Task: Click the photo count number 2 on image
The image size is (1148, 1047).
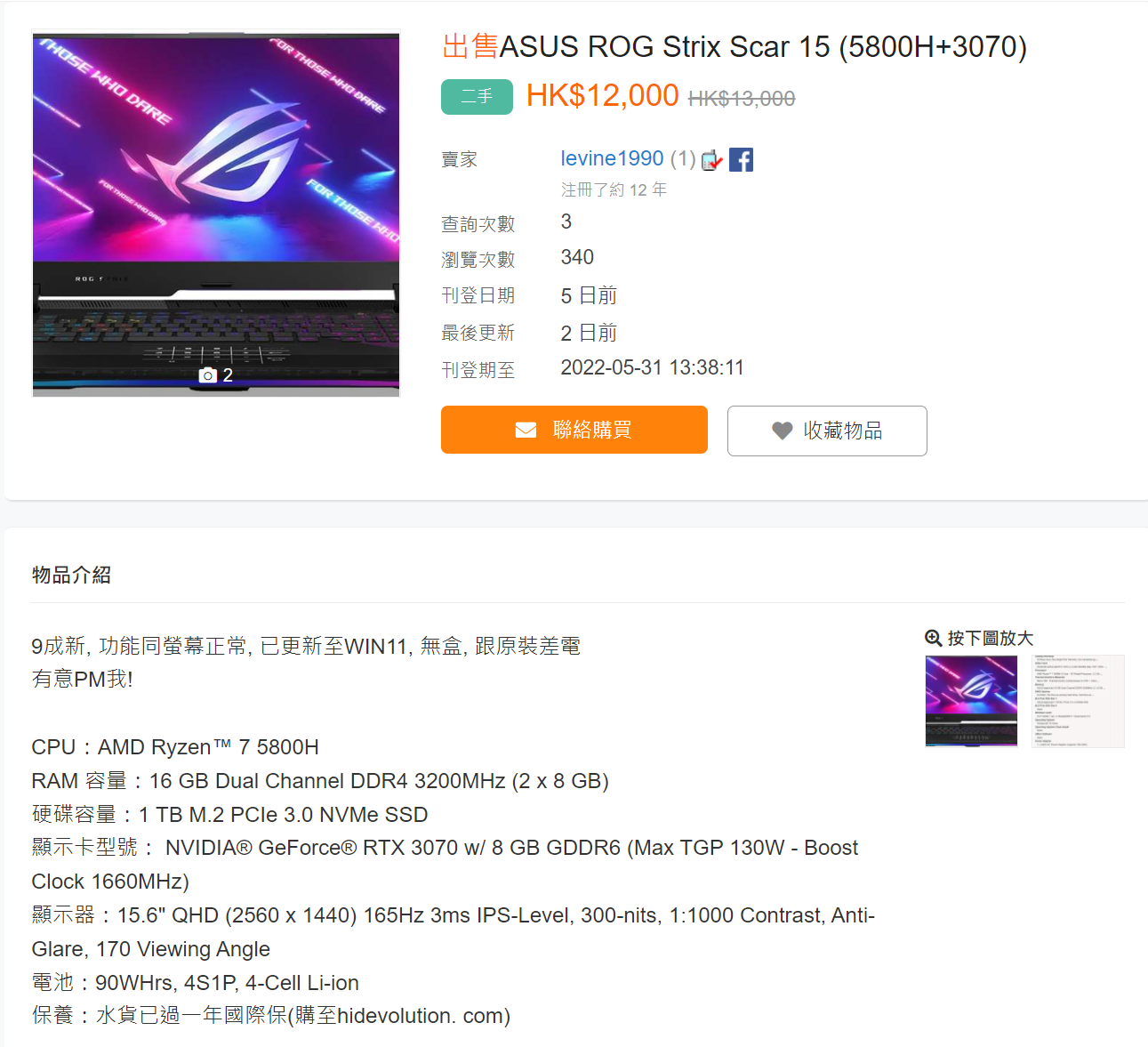Action: click(x=228, y=375)
